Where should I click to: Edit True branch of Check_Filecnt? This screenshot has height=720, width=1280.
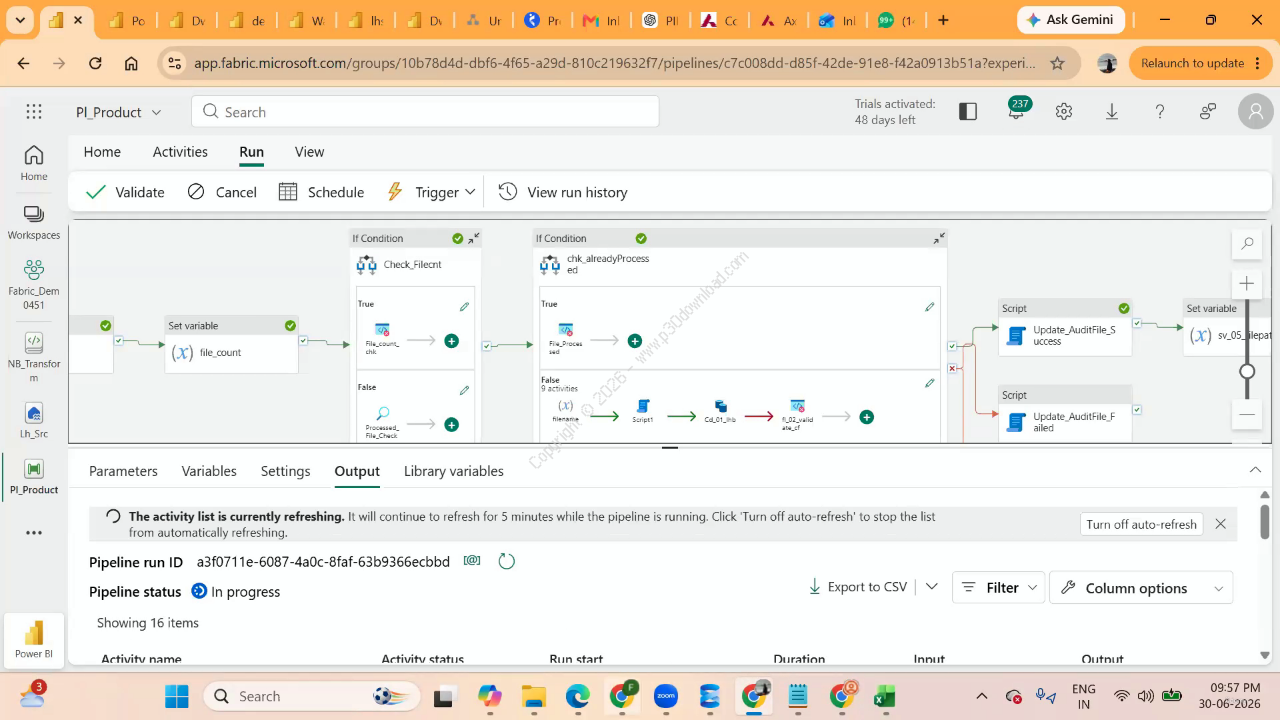[464, 307]
